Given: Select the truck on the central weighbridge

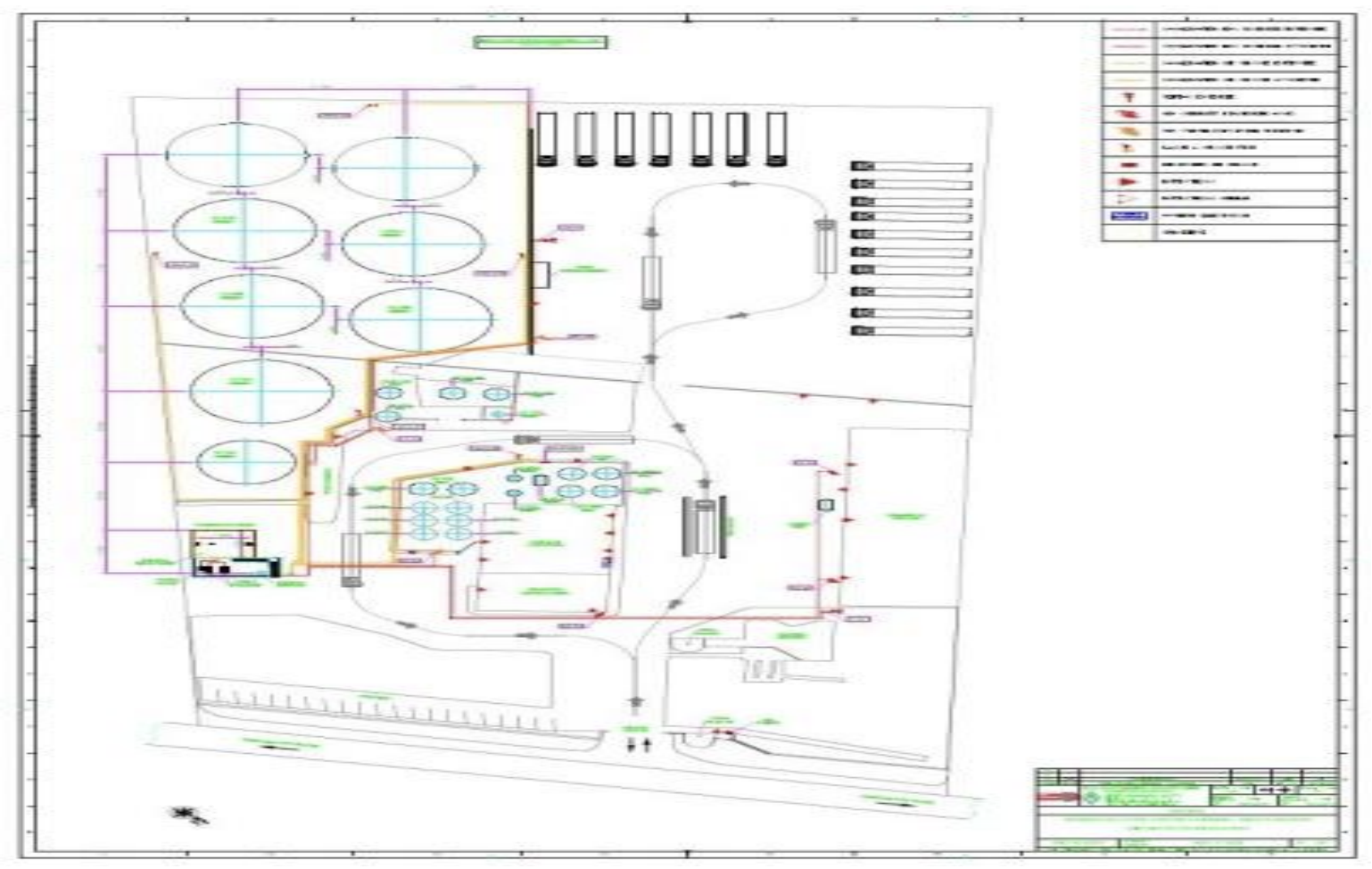Looking at the screenshot, I should (x=706, y=526).
